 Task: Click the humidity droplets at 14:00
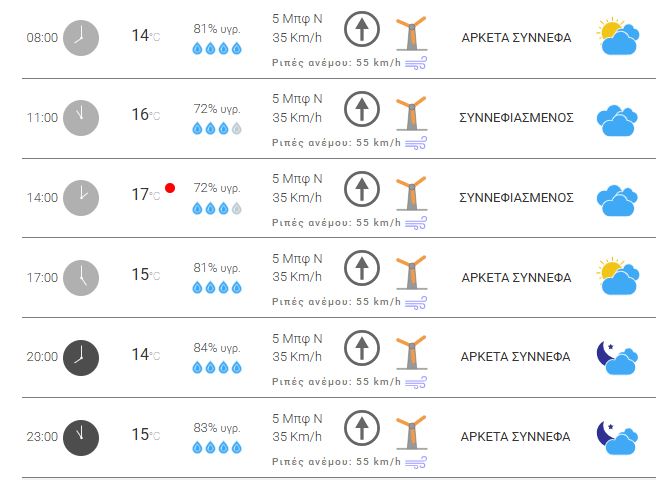(x=217, y=208)
